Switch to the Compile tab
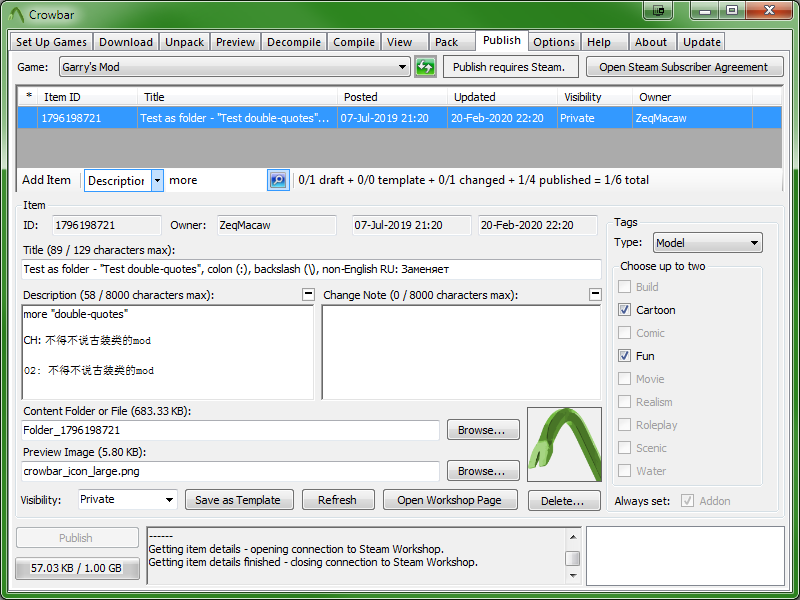The image size is (800, 600). 354,42
